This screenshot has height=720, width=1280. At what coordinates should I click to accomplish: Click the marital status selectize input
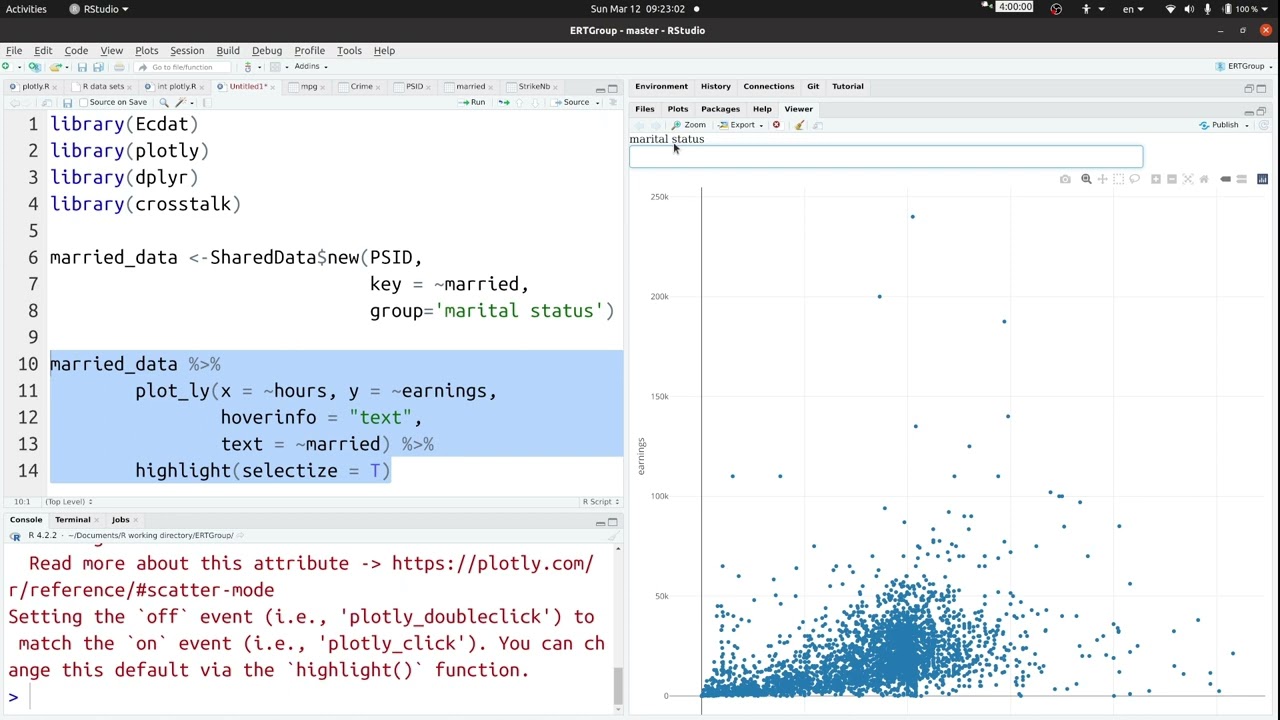886,156
